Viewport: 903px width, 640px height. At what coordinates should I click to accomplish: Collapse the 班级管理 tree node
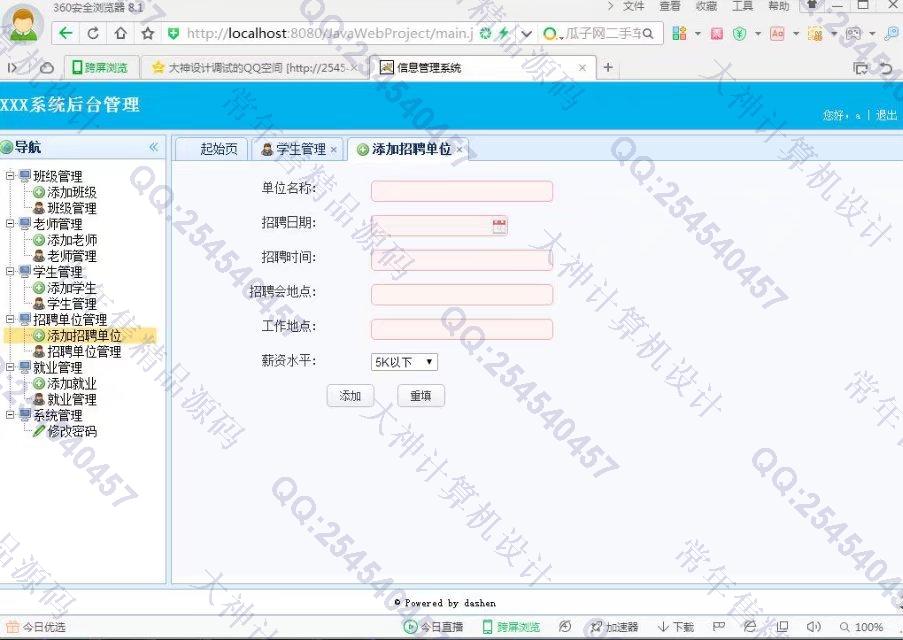(x=10, y=176)
